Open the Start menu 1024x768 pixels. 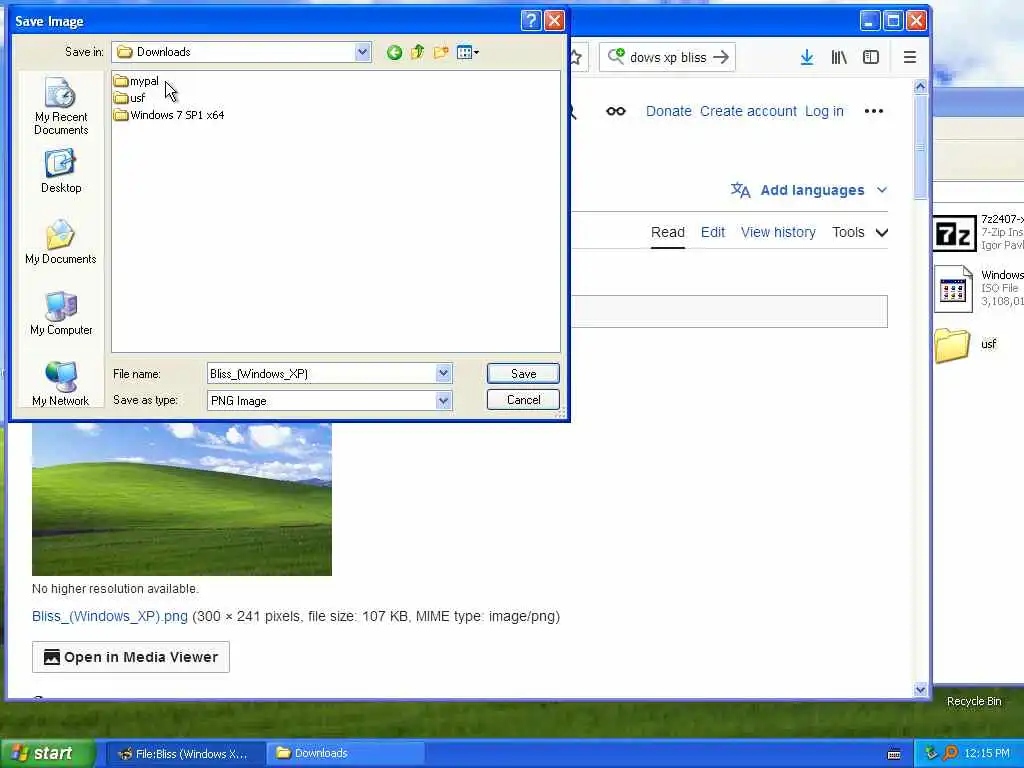coord(48,754)
